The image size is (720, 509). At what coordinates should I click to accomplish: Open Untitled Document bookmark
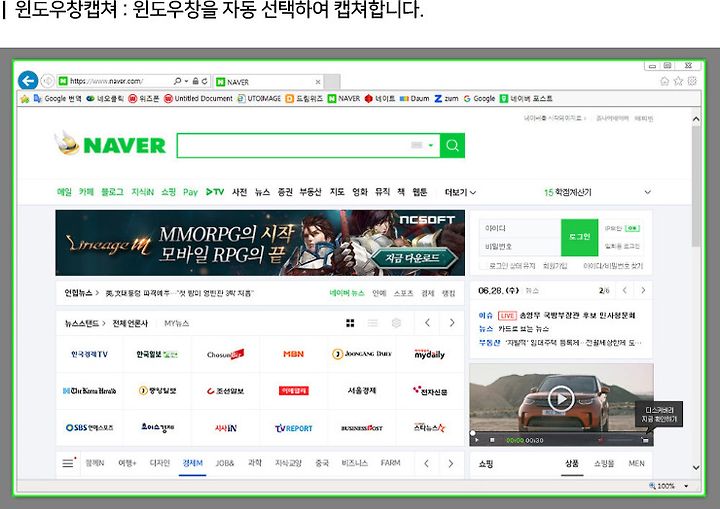198,98
